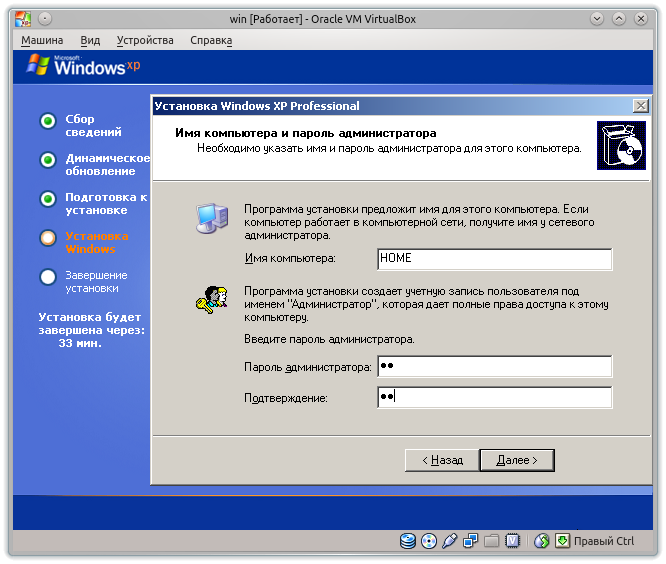
Task: Open the shared folders status icon
Action: tap(491, 541)
